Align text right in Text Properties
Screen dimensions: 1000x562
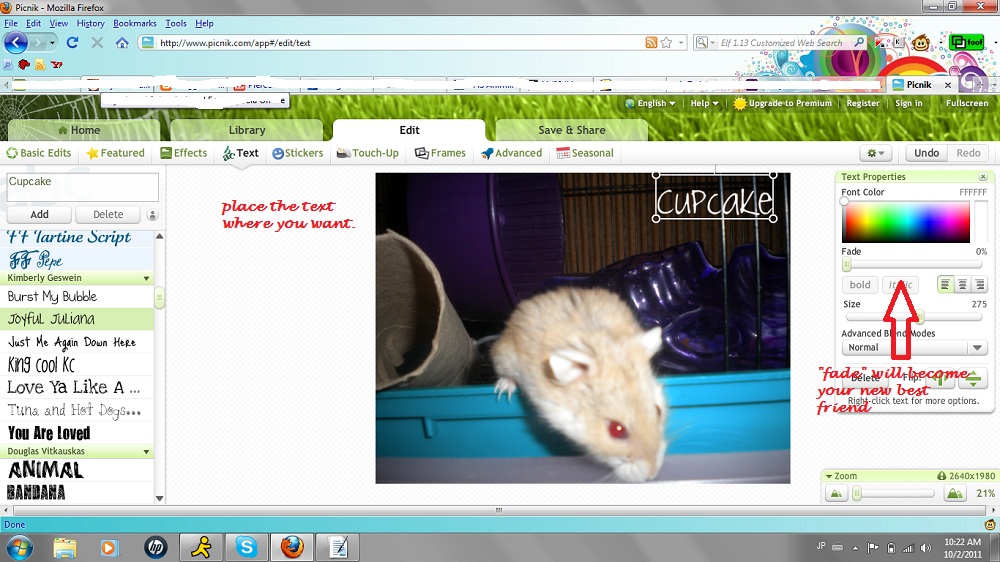(980, 285)
